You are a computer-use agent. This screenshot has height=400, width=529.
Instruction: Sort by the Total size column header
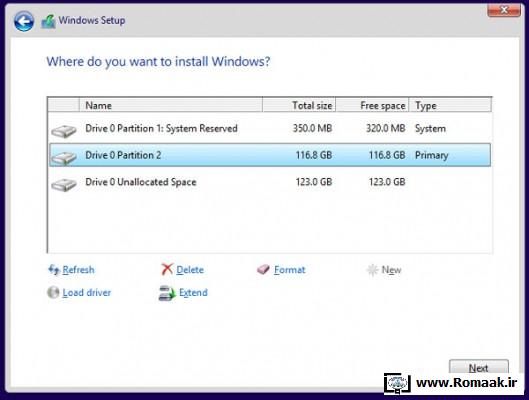tap(299, 105)
